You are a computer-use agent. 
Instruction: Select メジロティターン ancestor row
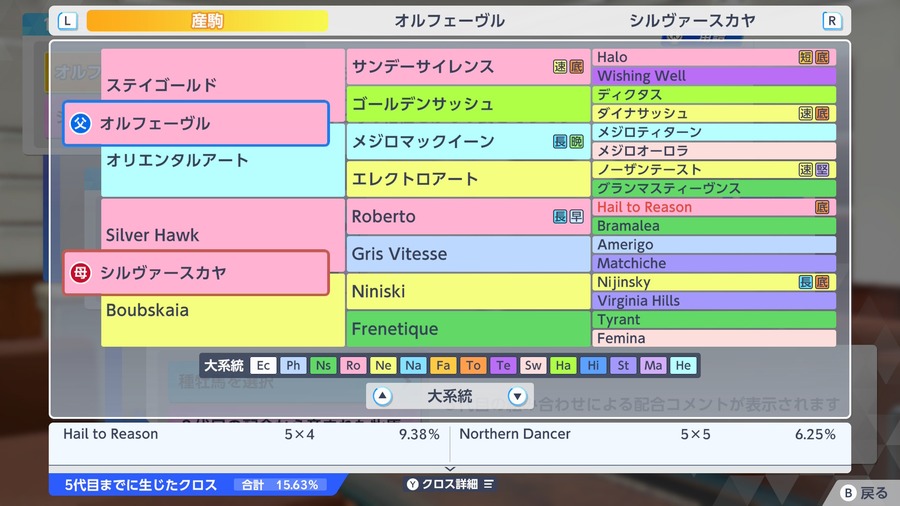[x=714, y=132]
